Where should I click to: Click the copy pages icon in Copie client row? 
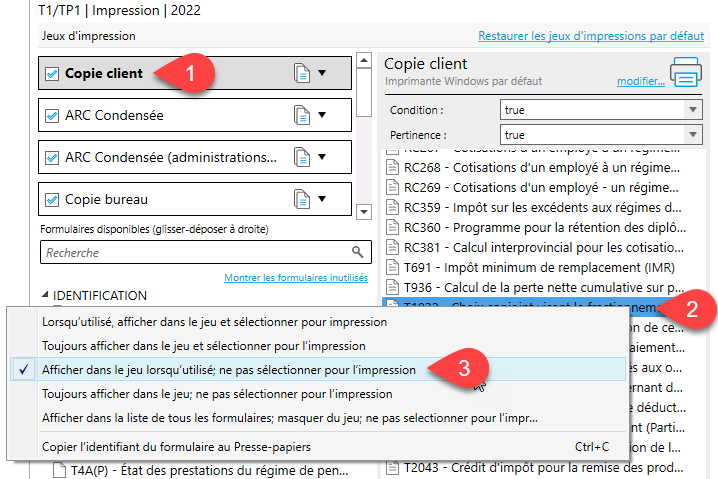click(302, 73)
